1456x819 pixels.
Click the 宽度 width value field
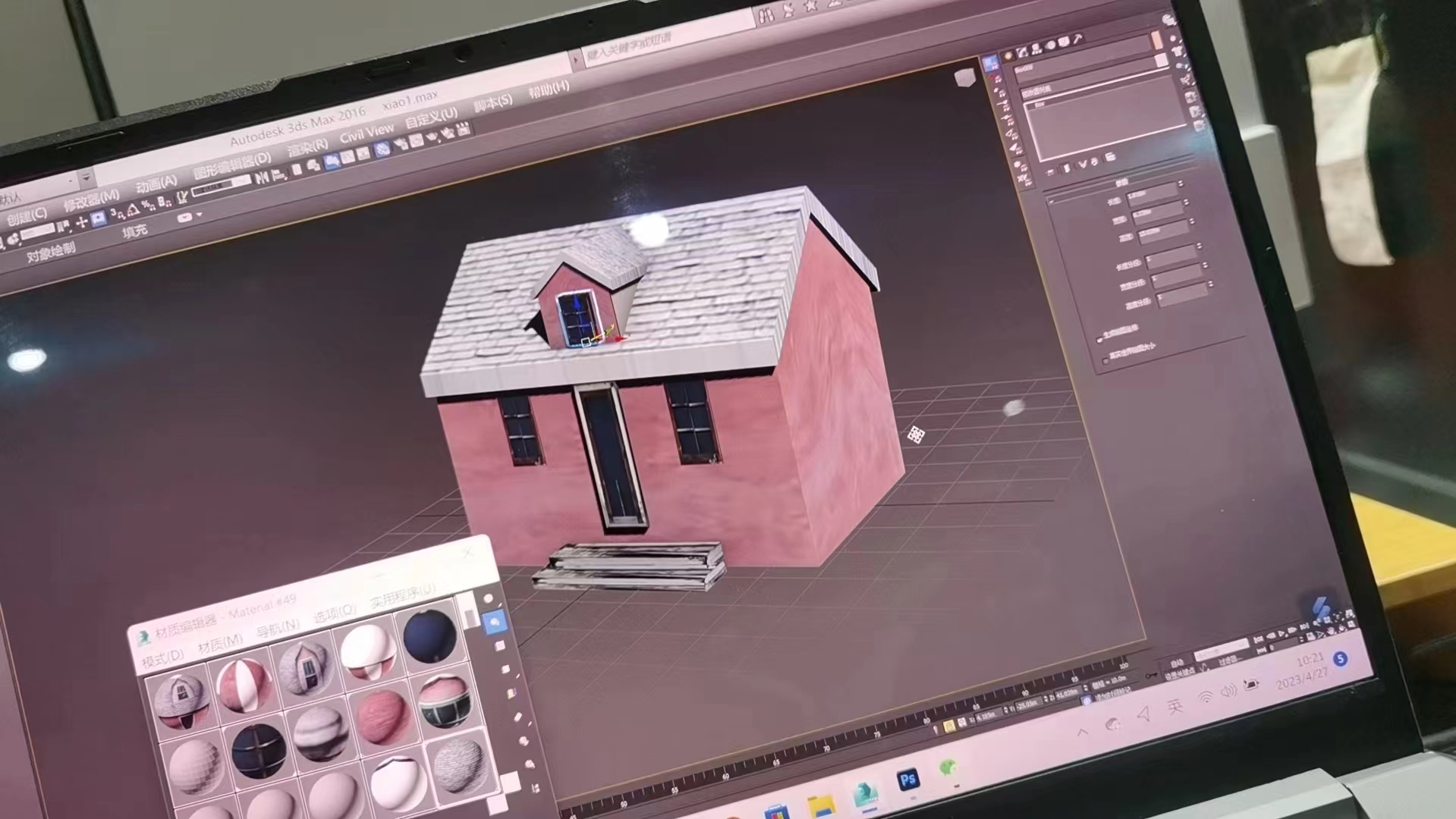(1157, 212)
